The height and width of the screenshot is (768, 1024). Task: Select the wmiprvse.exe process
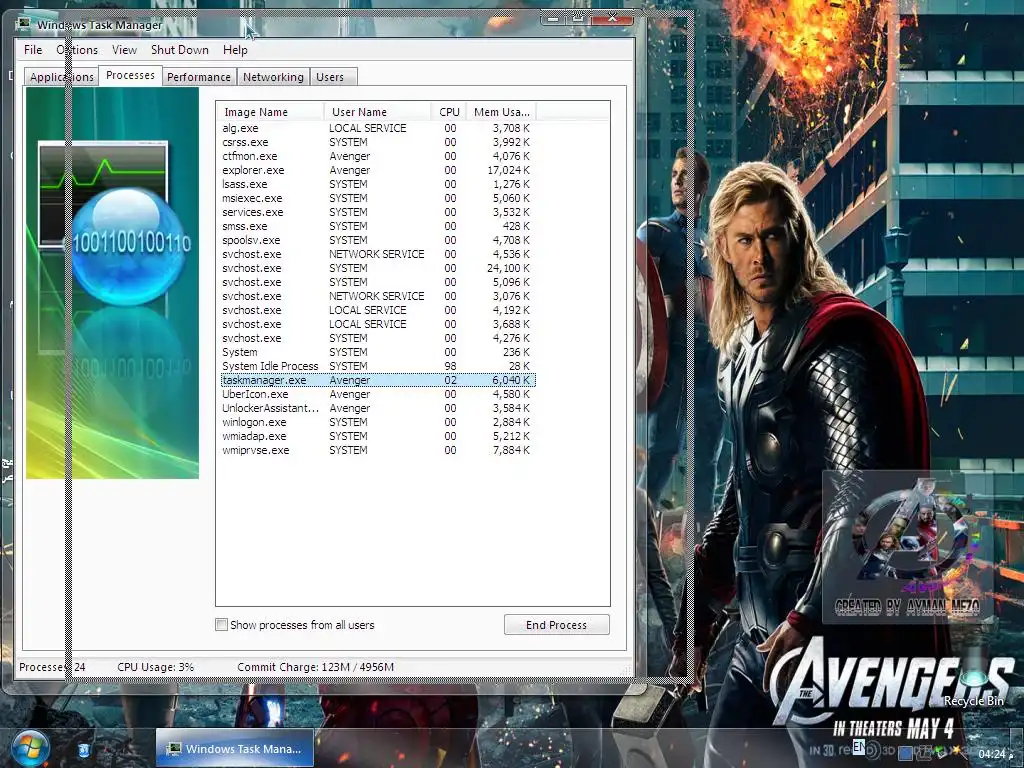pyautogui.click(x=377, y=450)
